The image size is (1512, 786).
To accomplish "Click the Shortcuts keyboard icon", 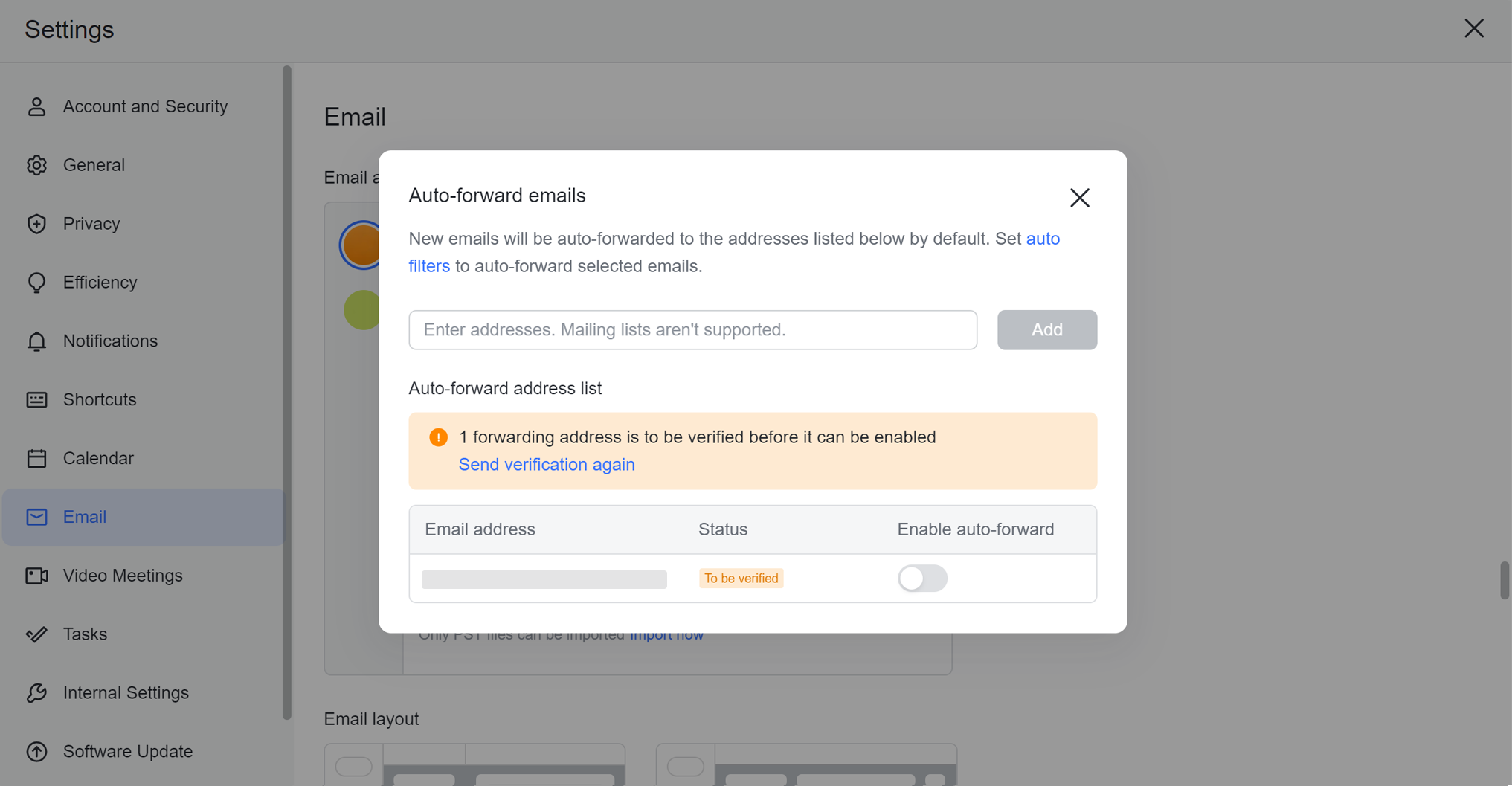I will [x=36, y=399].
